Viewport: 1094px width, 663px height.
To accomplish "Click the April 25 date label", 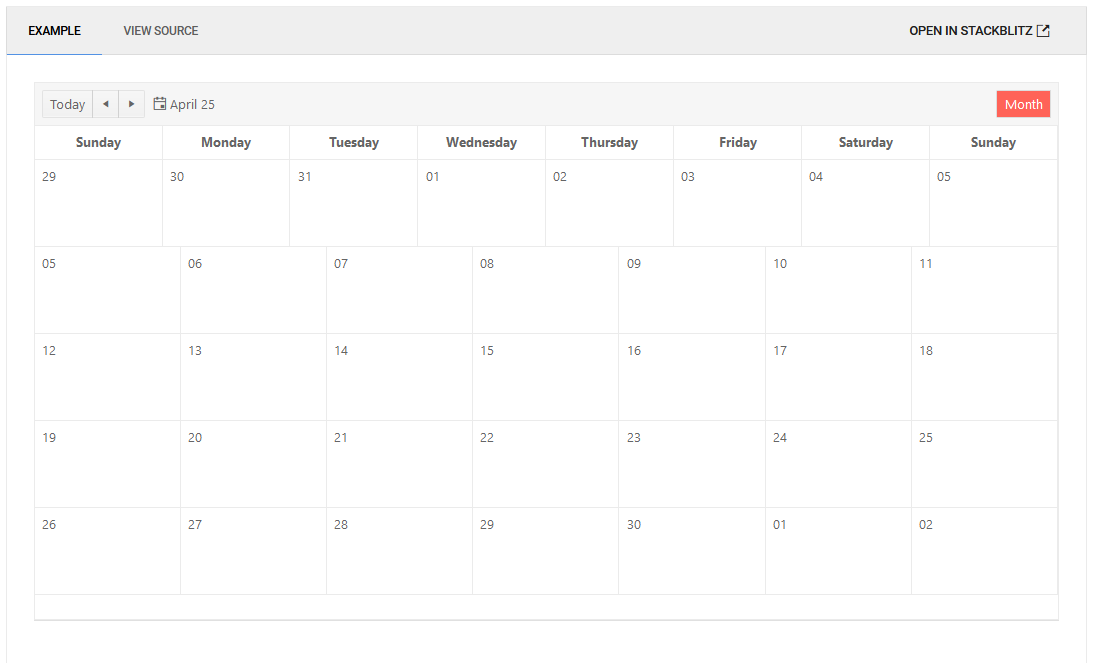I will pos(191,103).
